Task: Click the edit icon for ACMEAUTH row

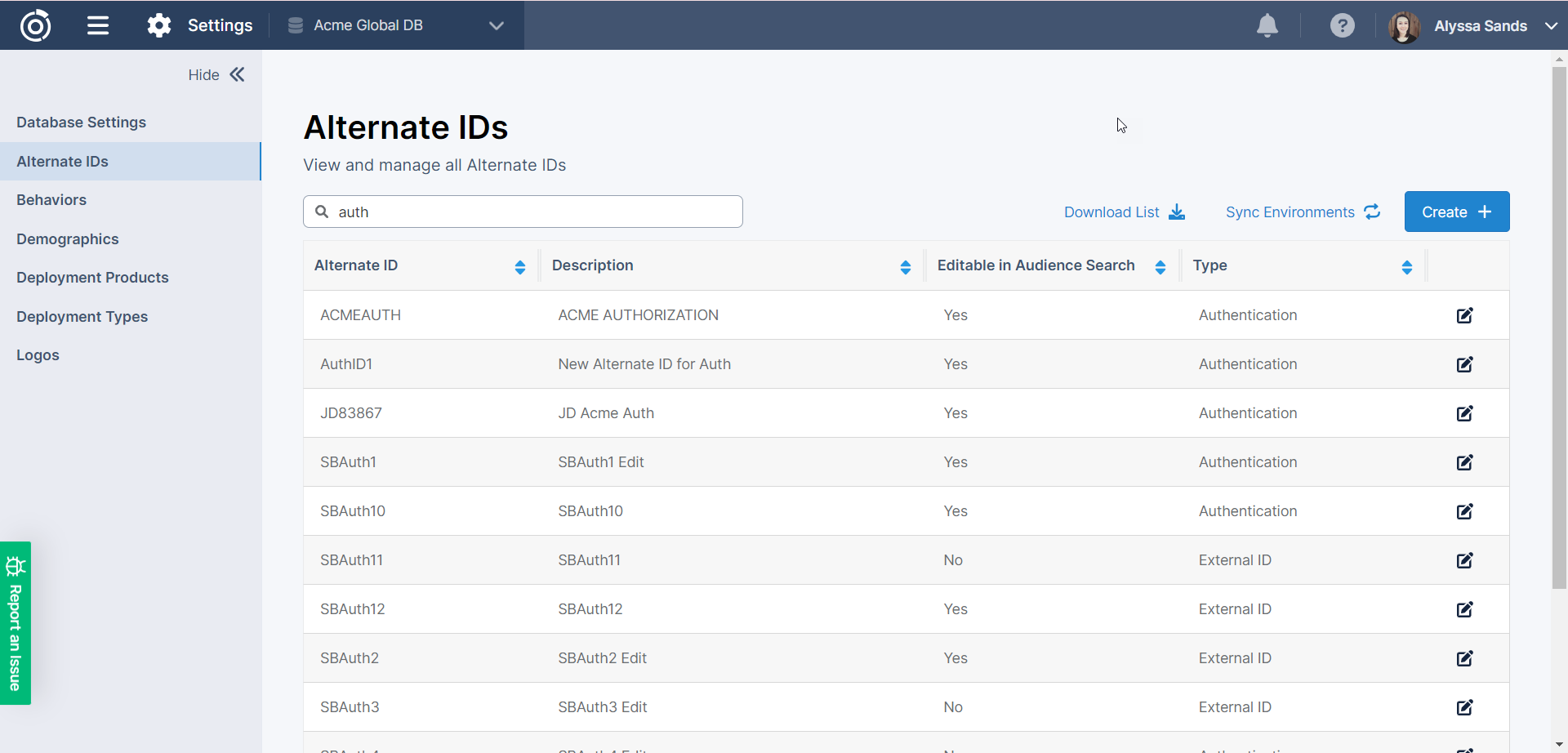Action: tap(1464, 315)
